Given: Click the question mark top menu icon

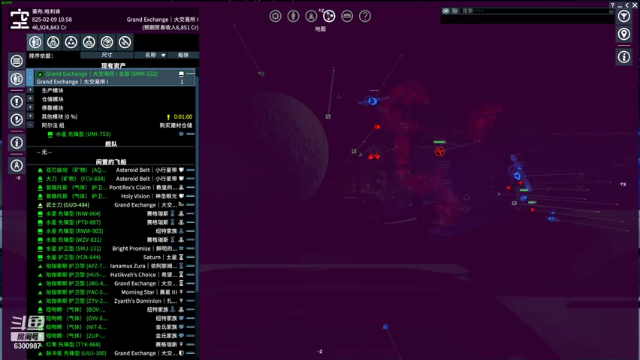Looking at the screenshot, I should coord(365,16).
